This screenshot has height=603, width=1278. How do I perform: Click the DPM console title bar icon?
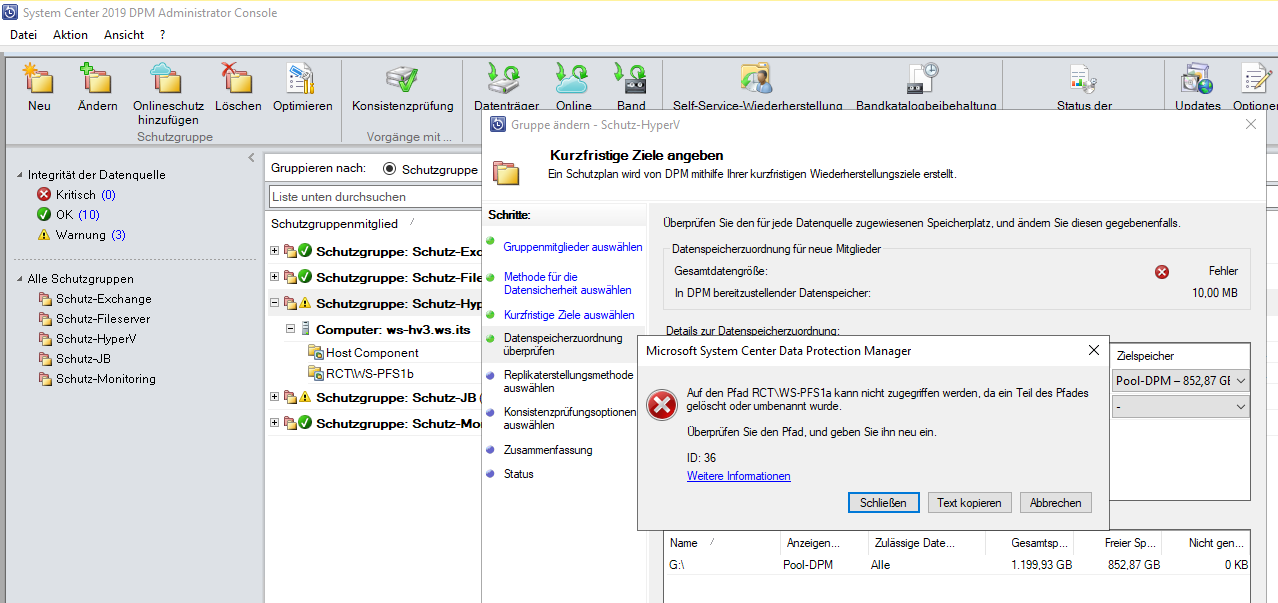coord(11,13)
